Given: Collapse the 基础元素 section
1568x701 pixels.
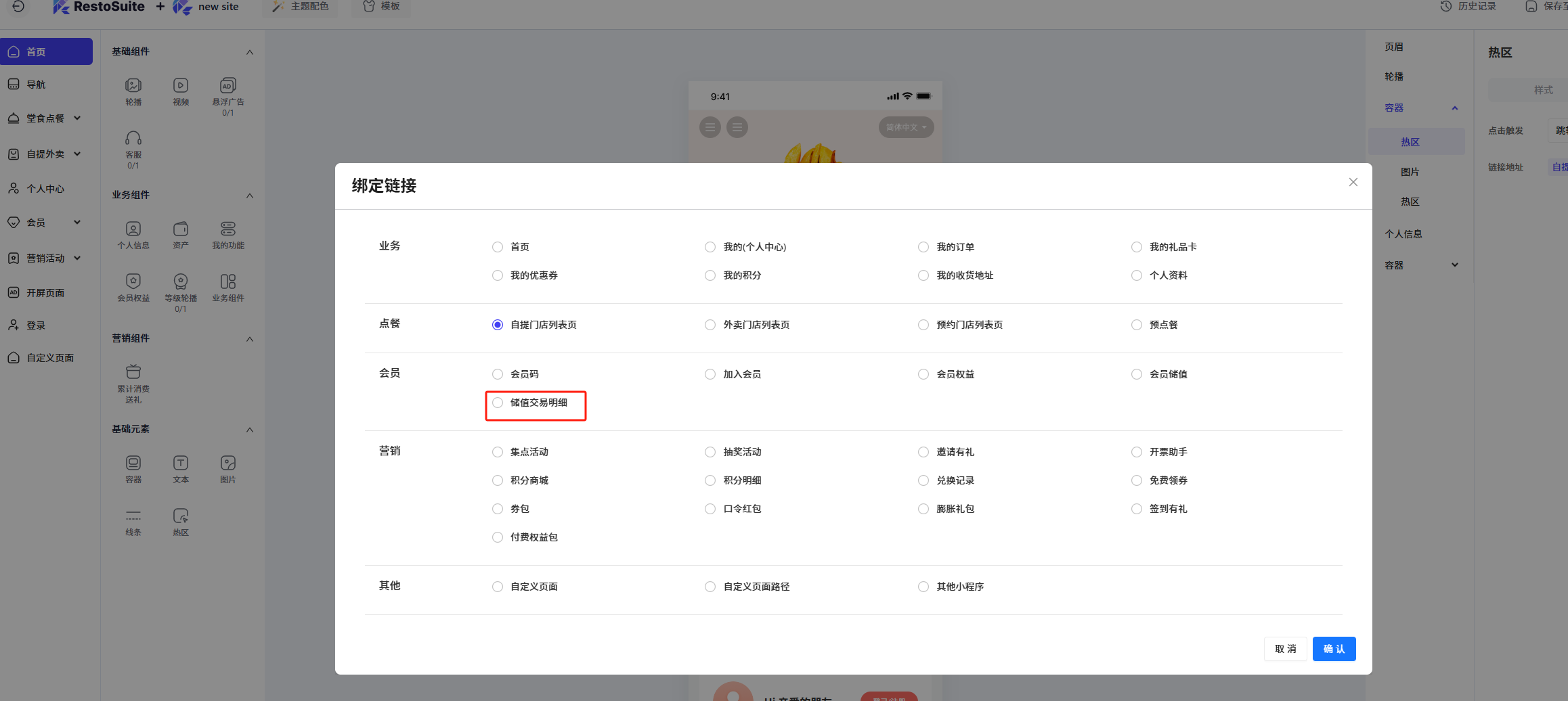Looking at the screenshot, I should 250,430.
